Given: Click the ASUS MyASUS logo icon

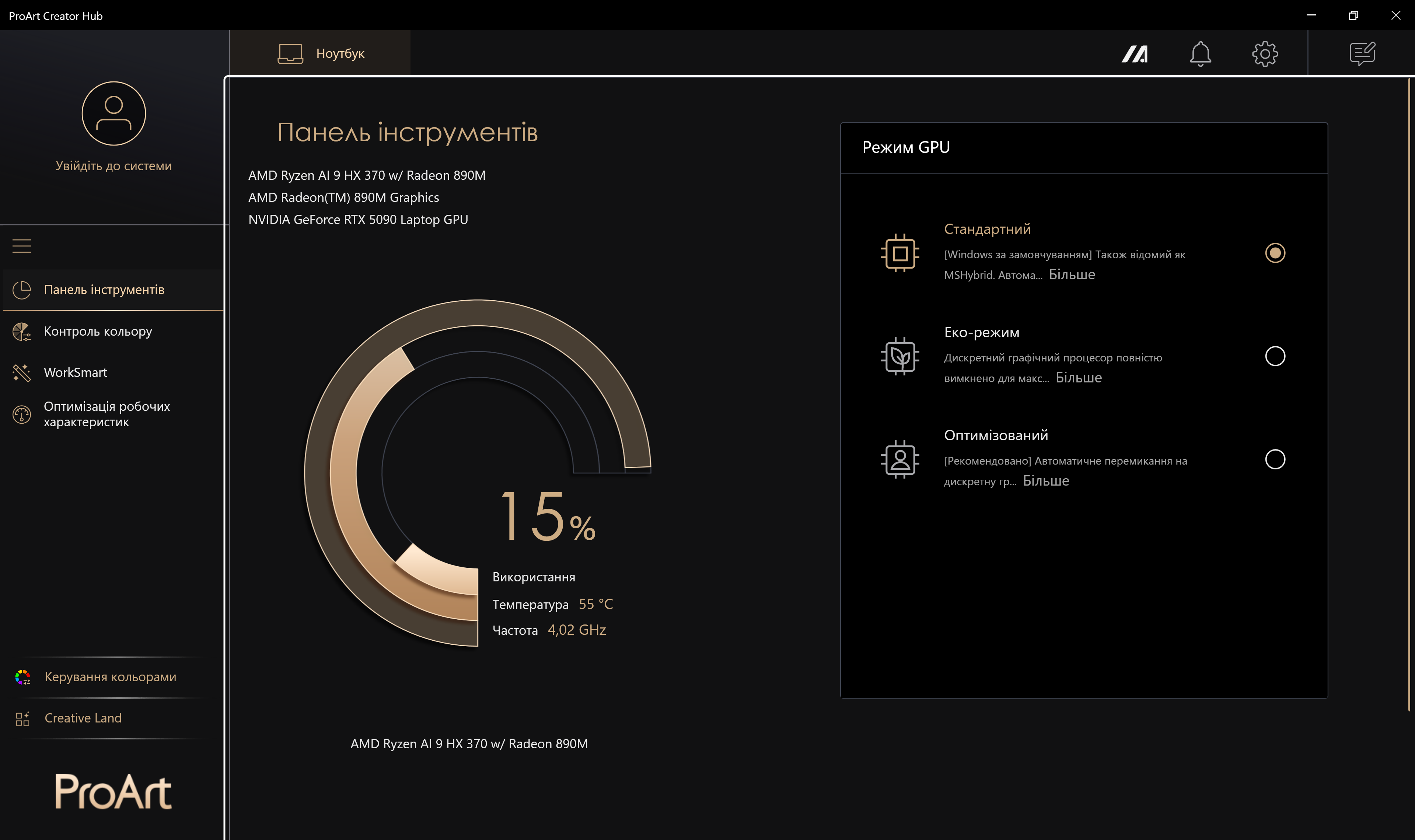Looking at the screenshot, I should pos(1134,54).
